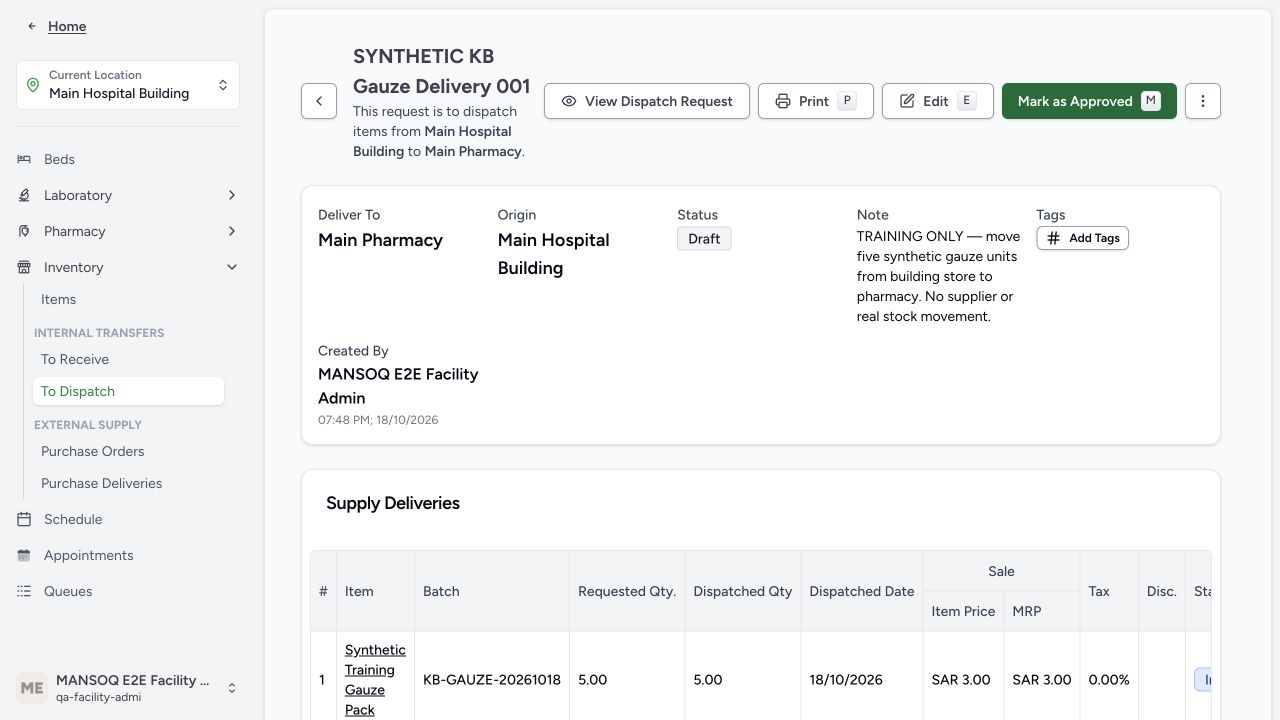Viewport: 1280px width, 720px height.
Task: Open the user account switcher arrows
Action: pos(232,688)
